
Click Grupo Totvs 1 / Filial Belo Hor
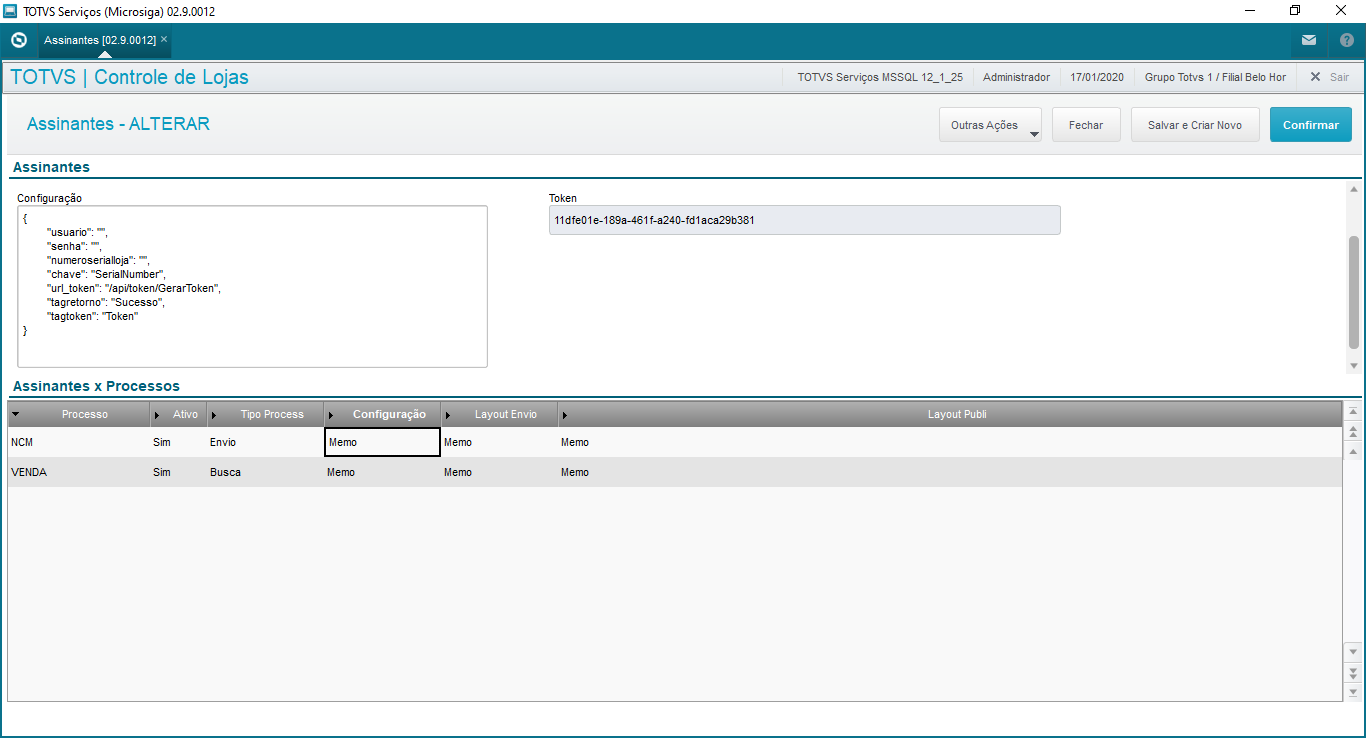1215,77
